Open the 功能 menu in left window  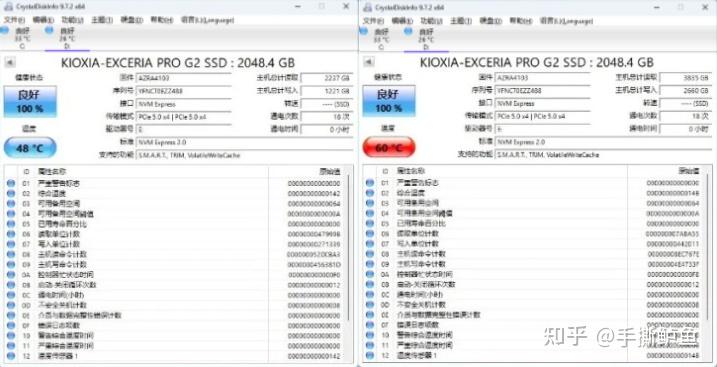point(73,20)
